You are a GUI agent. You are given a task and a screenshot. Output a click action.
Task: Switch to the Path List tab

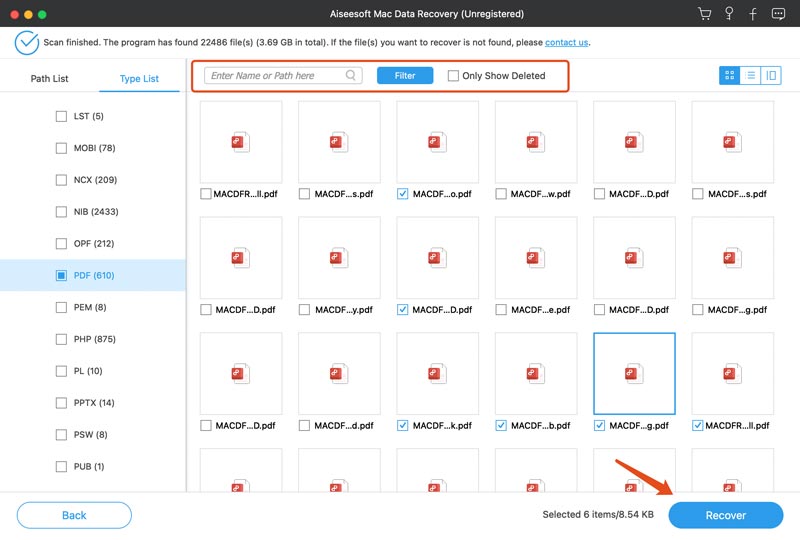pos(49,79)
